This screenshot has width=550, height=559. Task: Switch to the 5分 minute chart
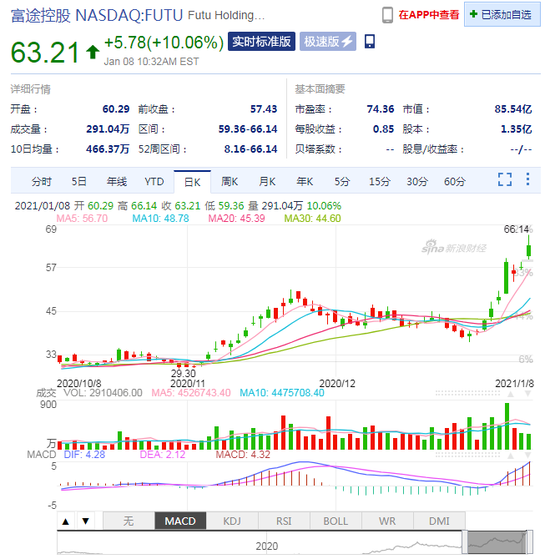click(342, 181)
